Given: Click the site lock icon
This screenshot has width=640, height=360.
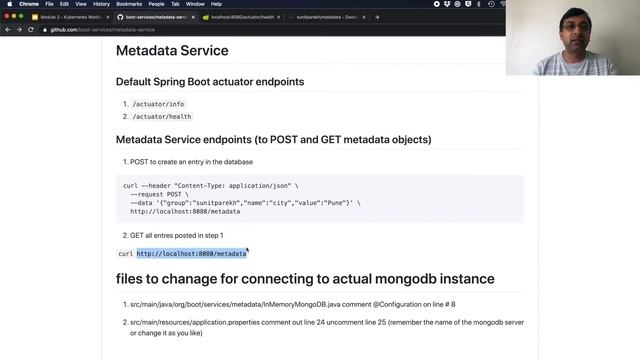Looking at the screenshot, I should click(x=45, y=30).
